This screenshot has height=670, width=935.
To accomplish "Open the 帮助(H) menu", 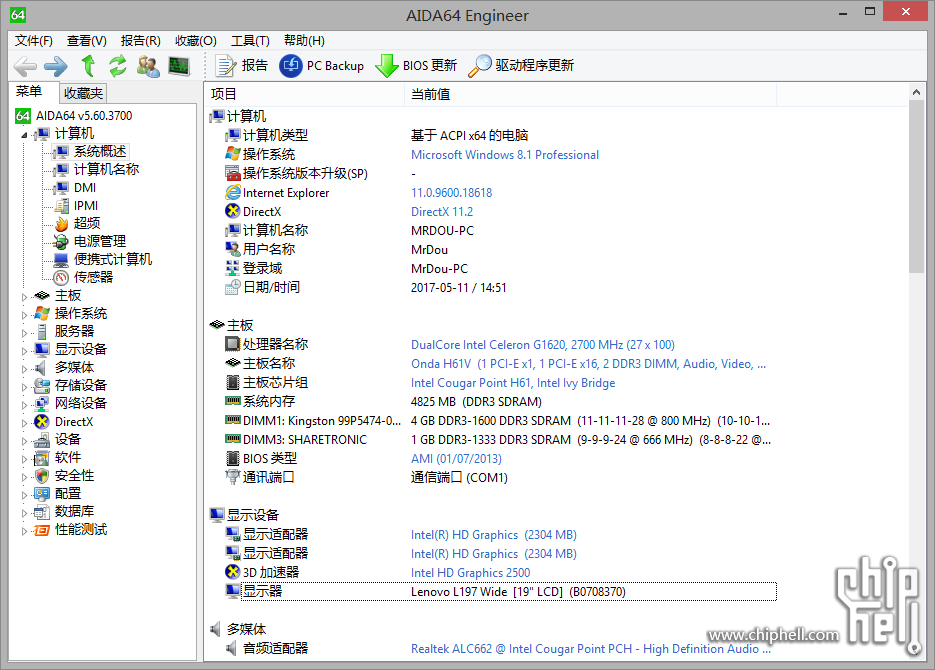I will pos(304,41).
